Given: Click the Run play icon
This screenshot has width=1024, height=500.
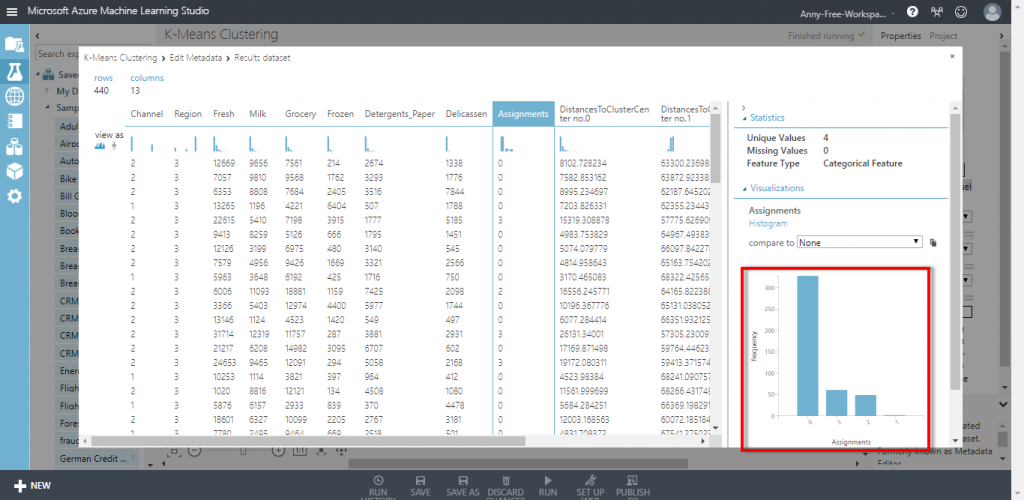Looking at the screenshot, I should coord(547,480).
